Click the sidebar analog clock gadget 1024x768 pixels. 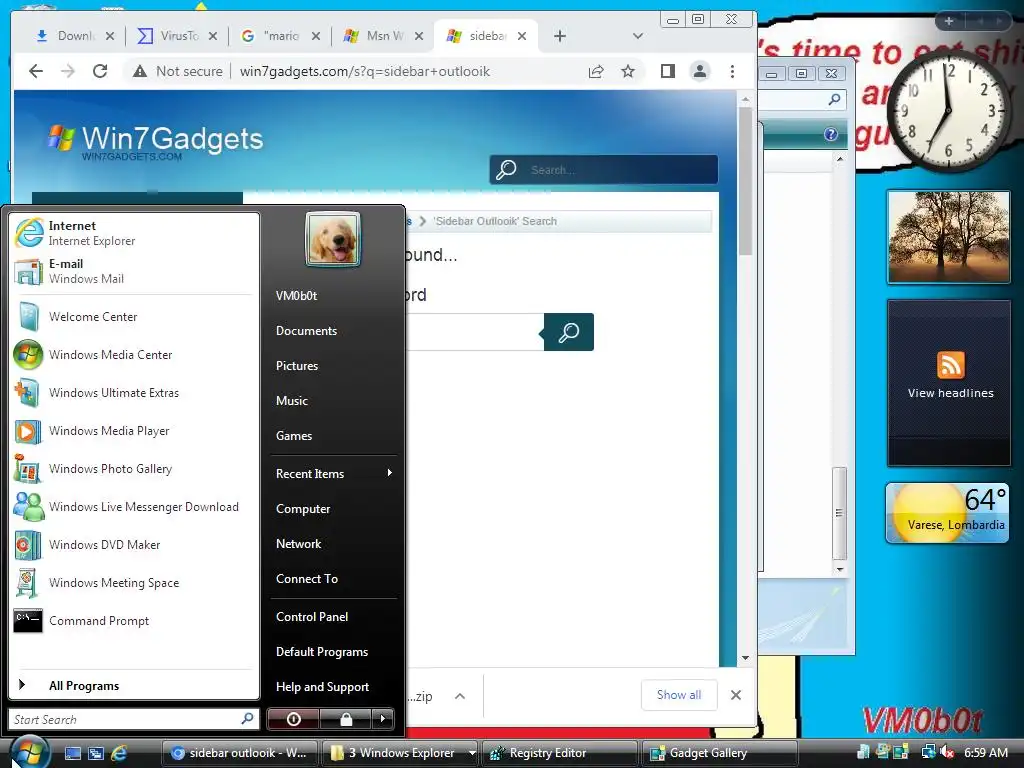(x=948, y=110)
